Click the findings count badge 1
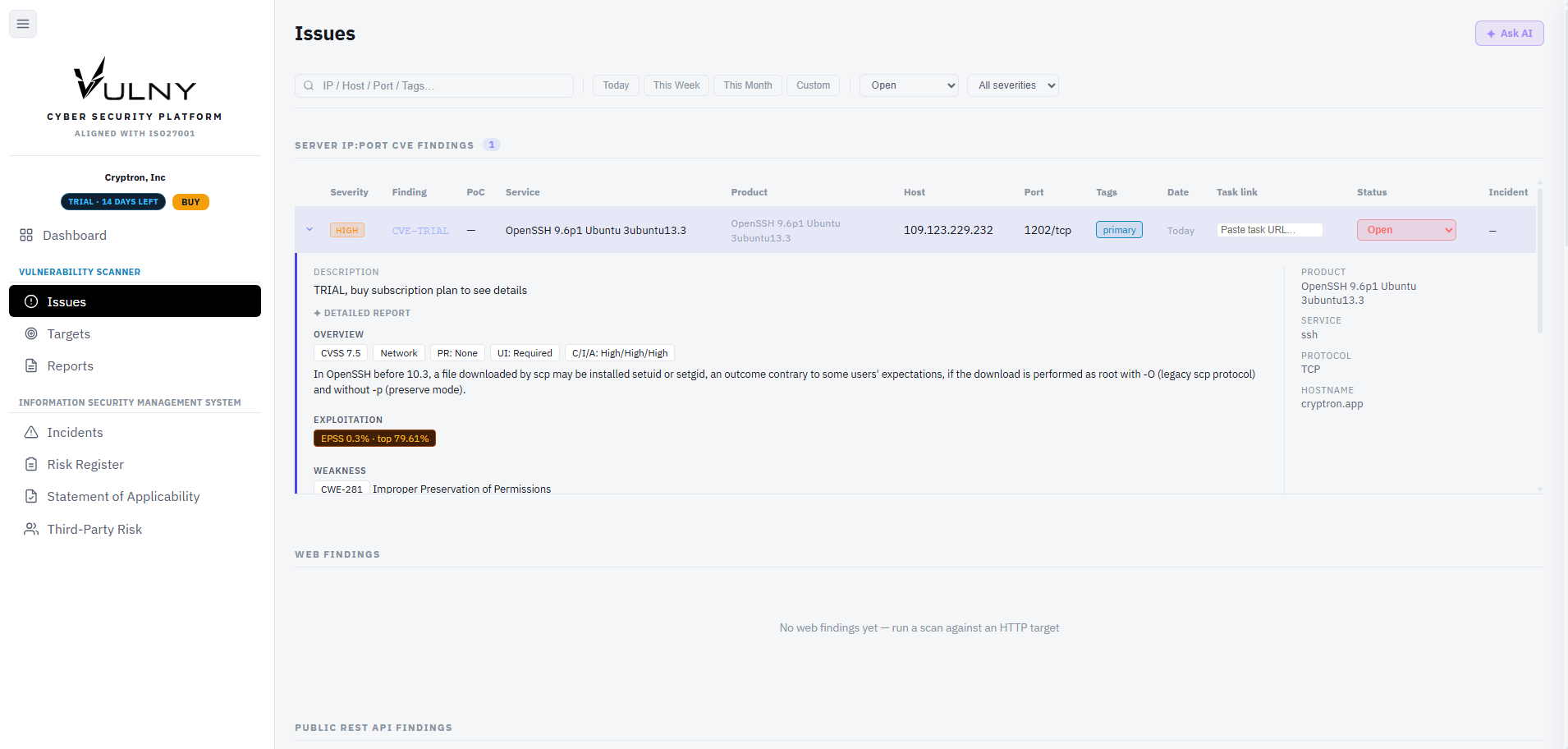Image resolution: width=1568 pixels, height=749 pixels. (492, 145)
